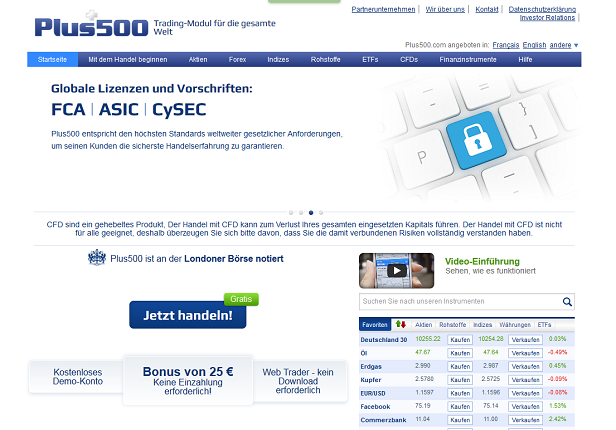Click the Plus500 logo
This screenshot has height=430, width=616.
pos(91,25)
